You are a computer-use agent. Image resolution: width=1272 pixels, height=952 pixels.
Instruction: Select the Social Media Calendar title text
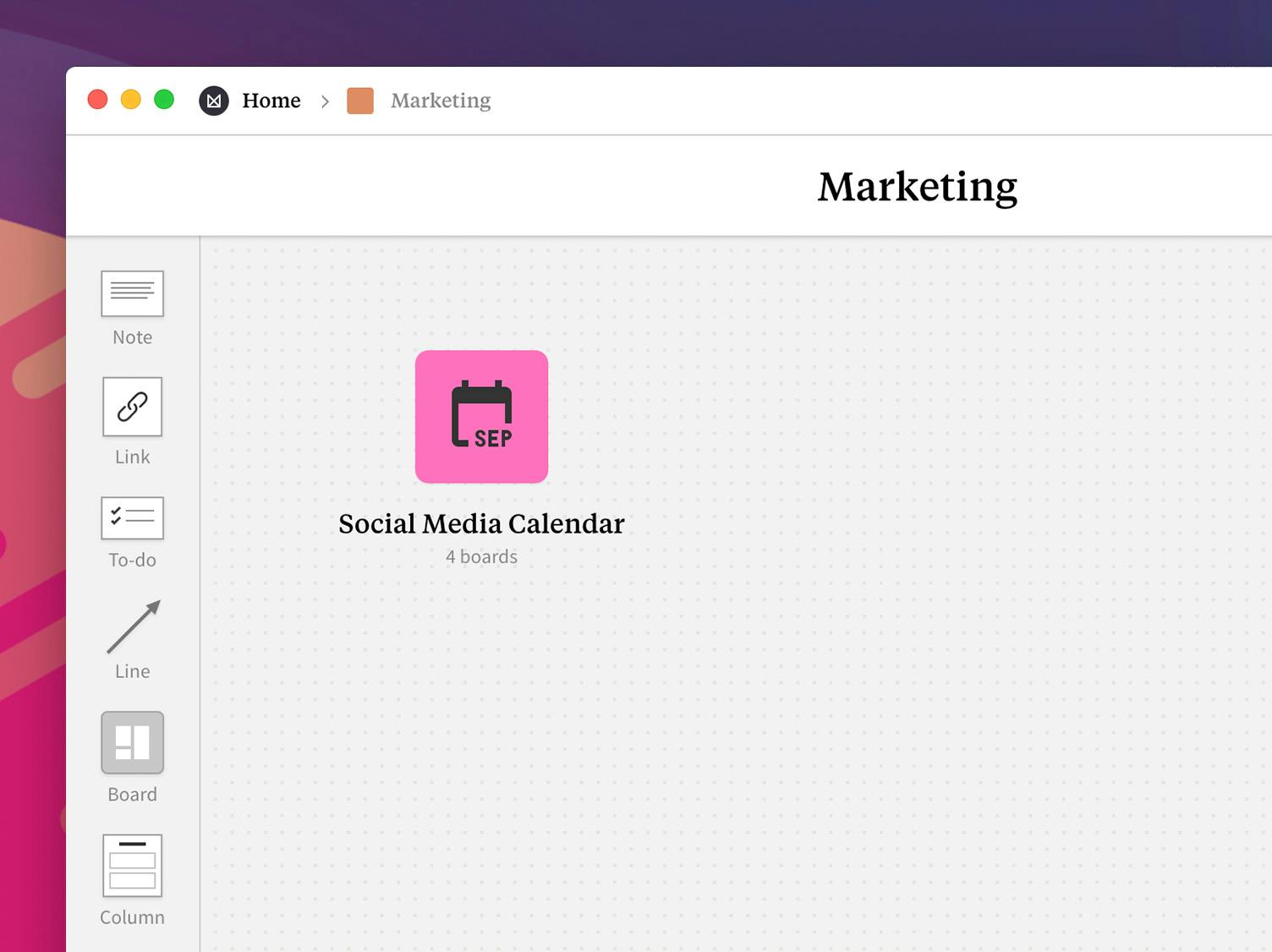tap(481, 523)
